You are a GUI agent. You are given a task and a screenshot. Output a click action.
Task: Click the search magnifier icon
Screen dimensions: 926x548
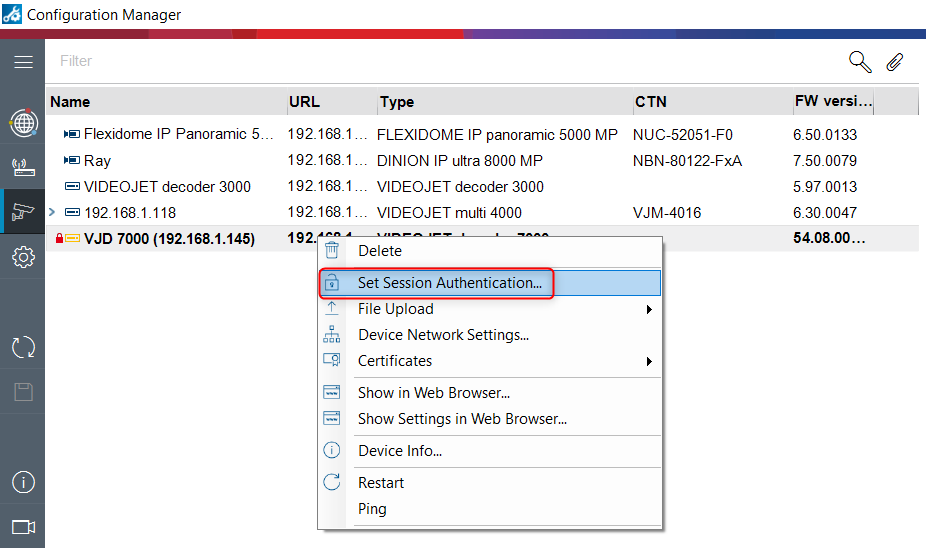point(859,62)
